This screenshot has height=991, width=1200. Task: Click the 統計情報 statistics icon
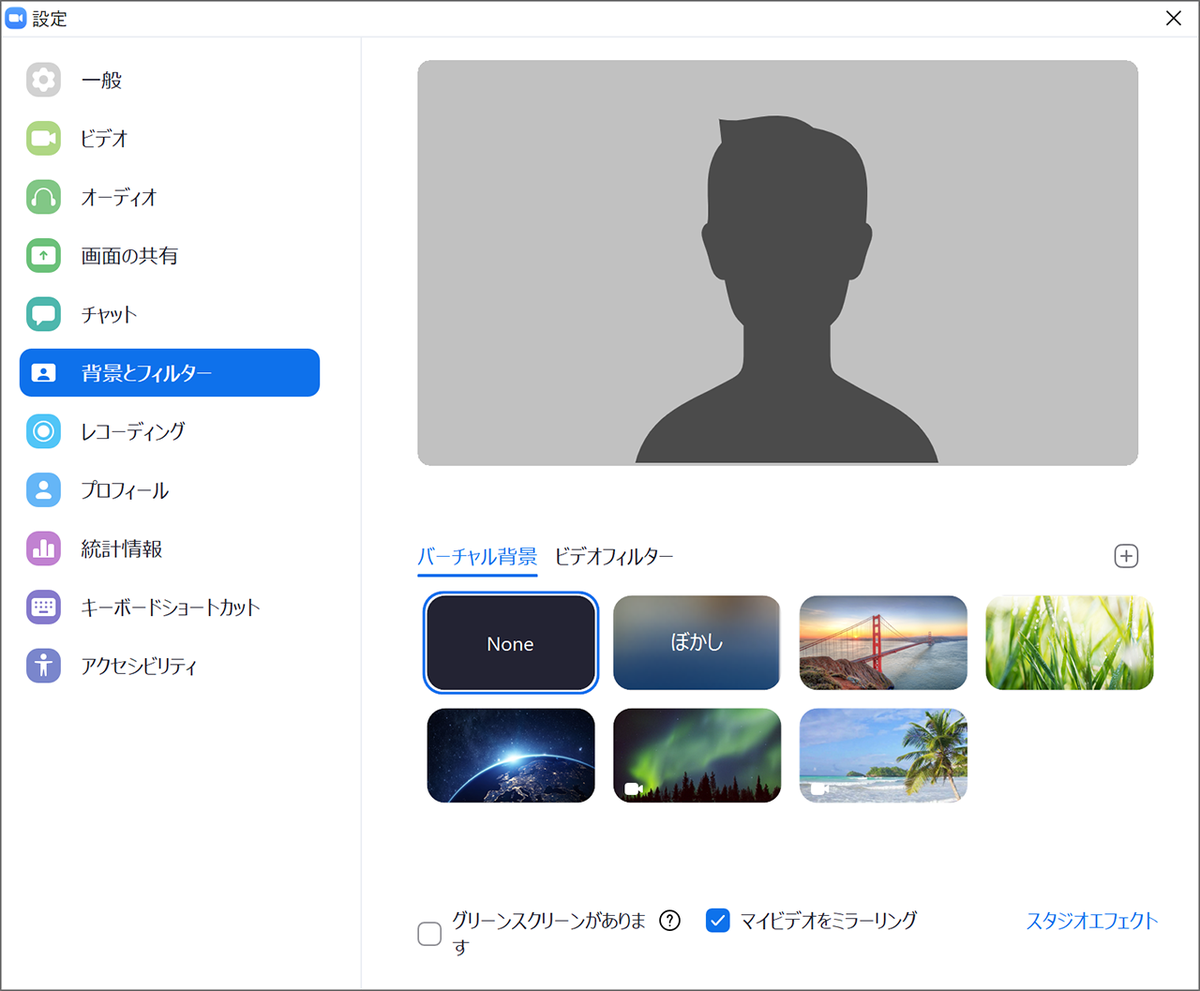[44, 548]
